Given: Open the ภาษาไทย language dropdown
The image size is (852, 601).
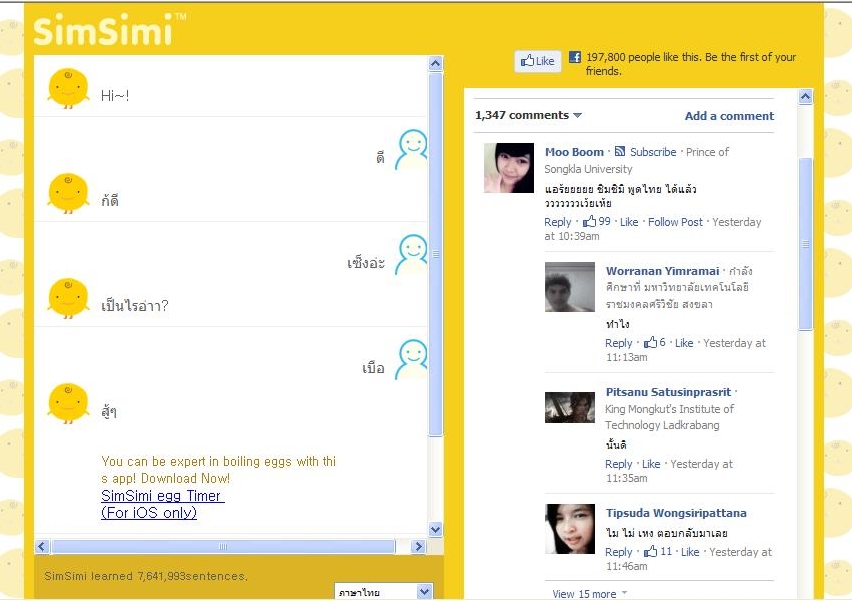Looking at the screenshot, I should [384, 590].
